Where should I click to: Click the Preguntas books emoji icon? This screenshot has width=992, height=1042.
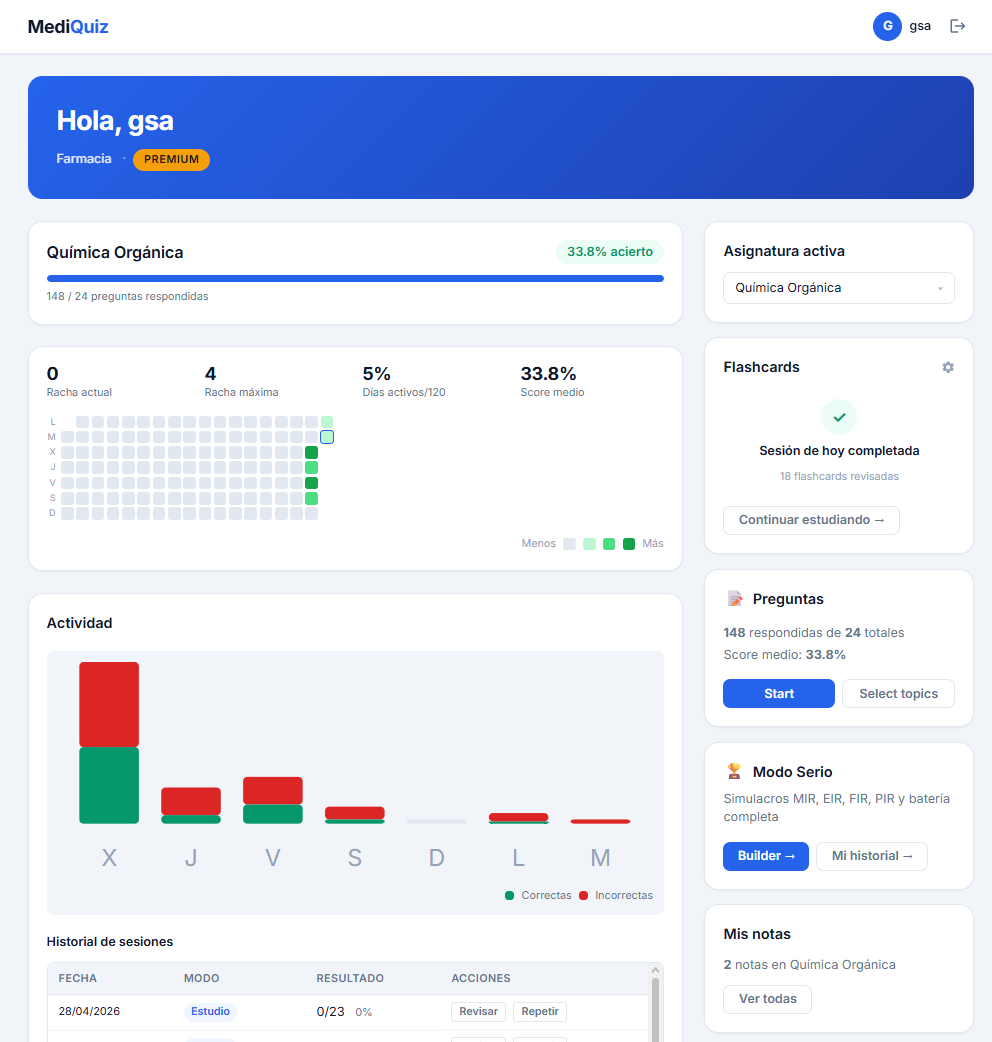737,597
